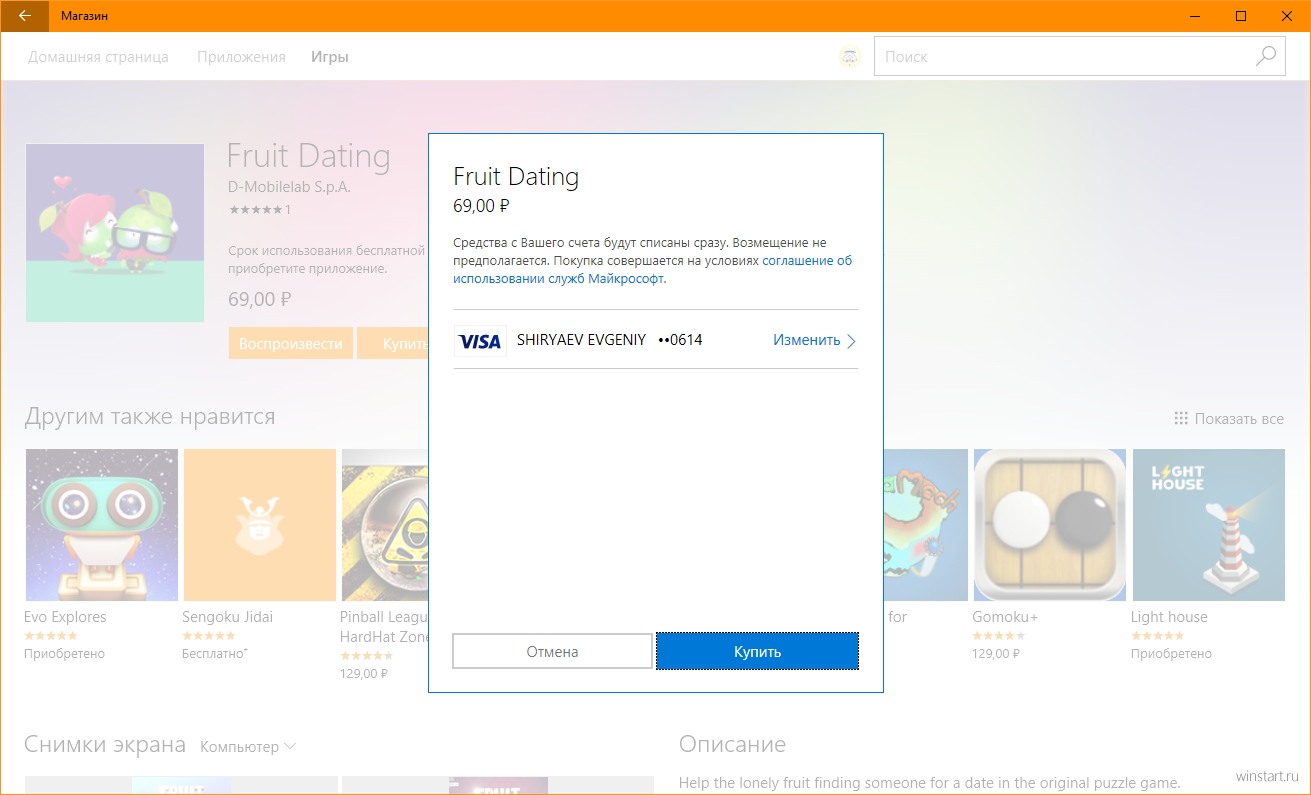Click the Показать все grid icon
The height and width of the screenshot is (795, 1311).
click(1181, 418)
